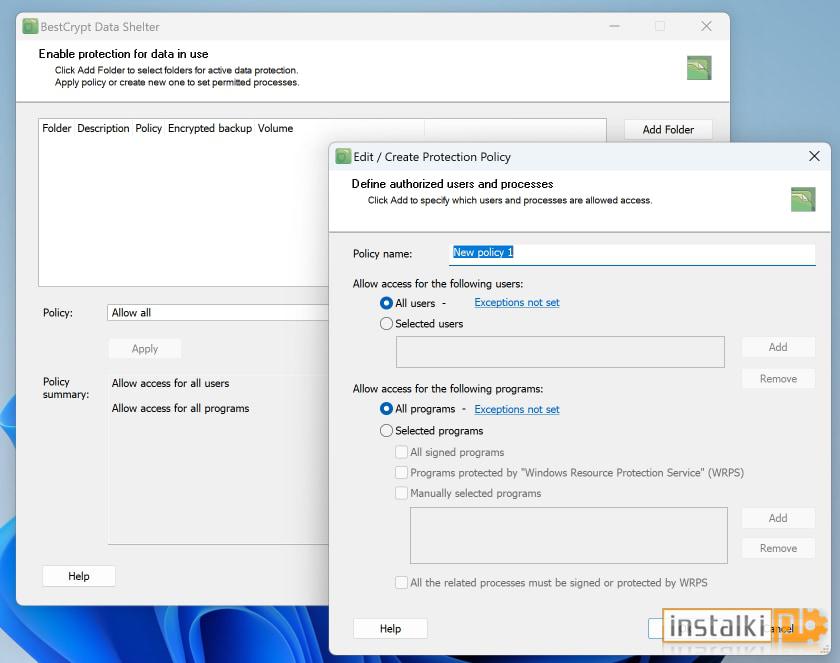Open Help in the policy dialog
This screenshot has height=663, width=840.
click(390, 628)
